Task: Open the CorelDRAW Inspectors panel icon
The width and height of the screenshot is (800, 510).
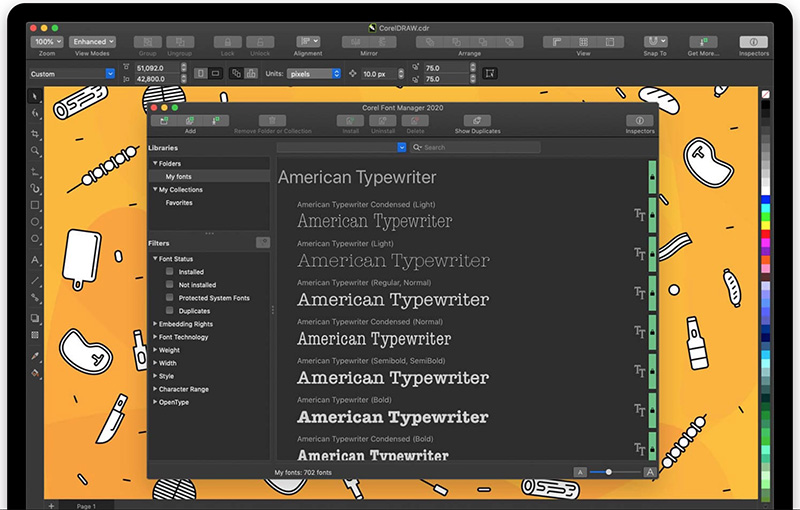Action: (x=753, y=42)
